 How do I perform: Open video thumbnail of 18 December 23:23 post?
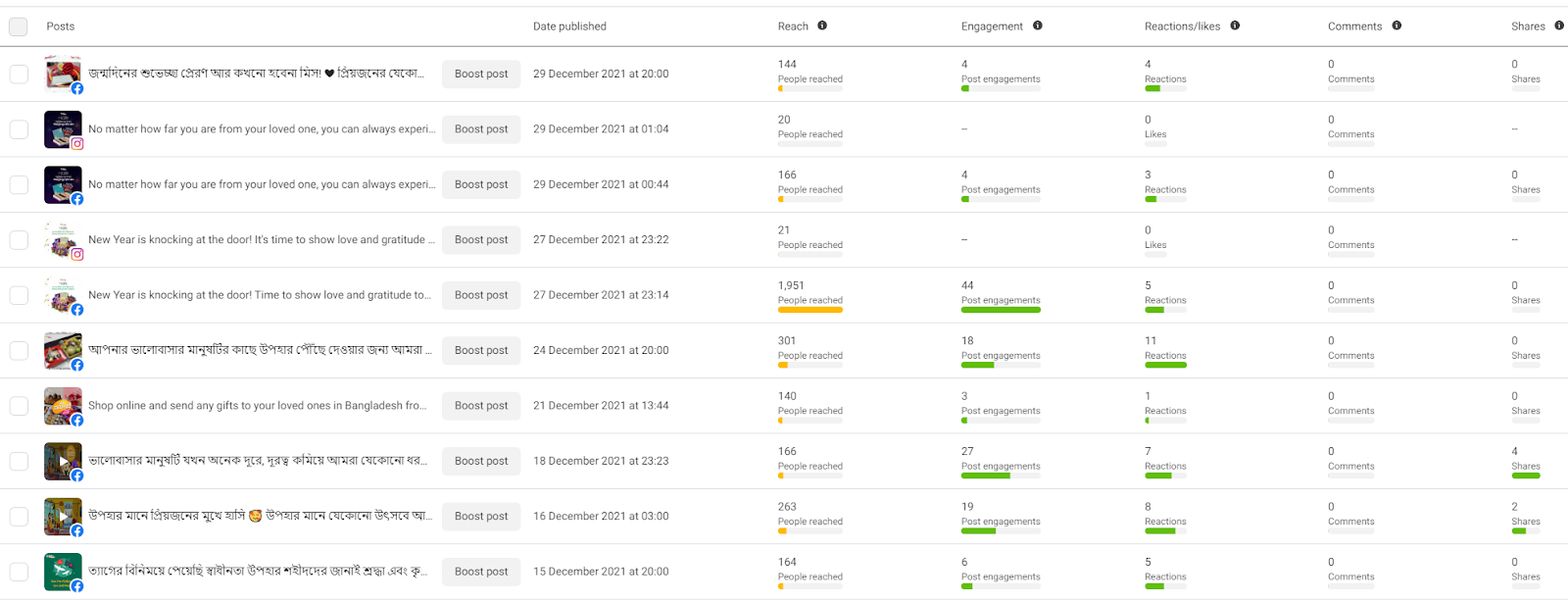click(x=63, y=461)
